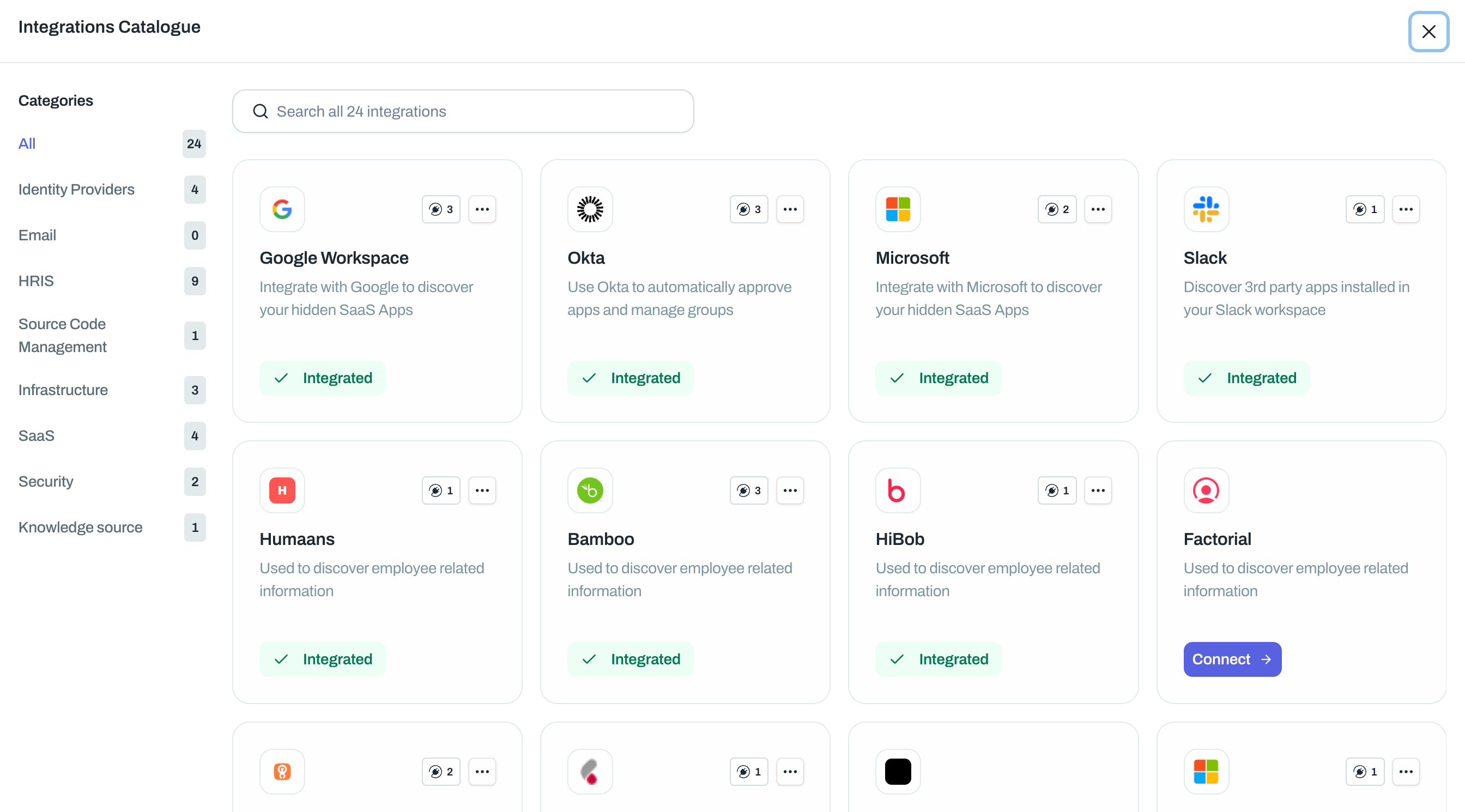Focus the Search all 24 integrations field
This screenshot has height=812, width=1465.
(x=472, y=112)
